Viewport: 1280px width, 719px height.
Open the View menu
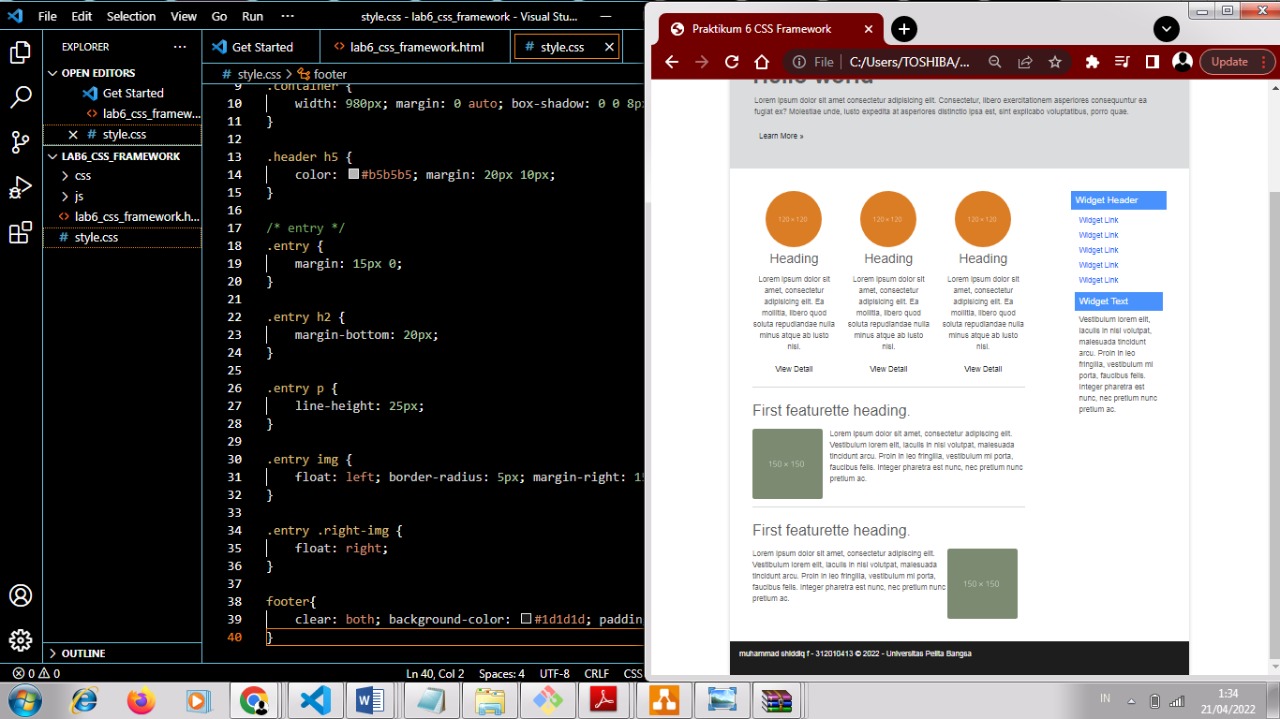click(x=184, y=16)
